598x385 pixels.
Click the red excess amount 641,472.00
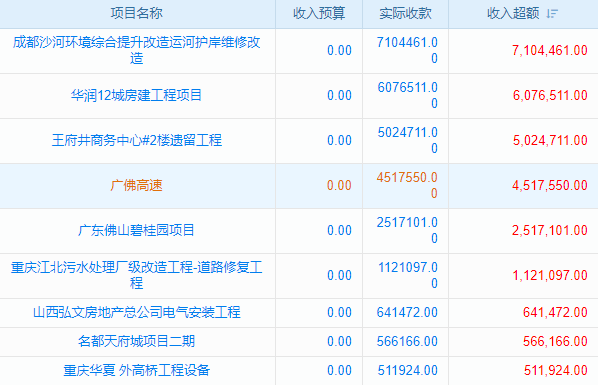pyautogui.click(x=555, y=312)
